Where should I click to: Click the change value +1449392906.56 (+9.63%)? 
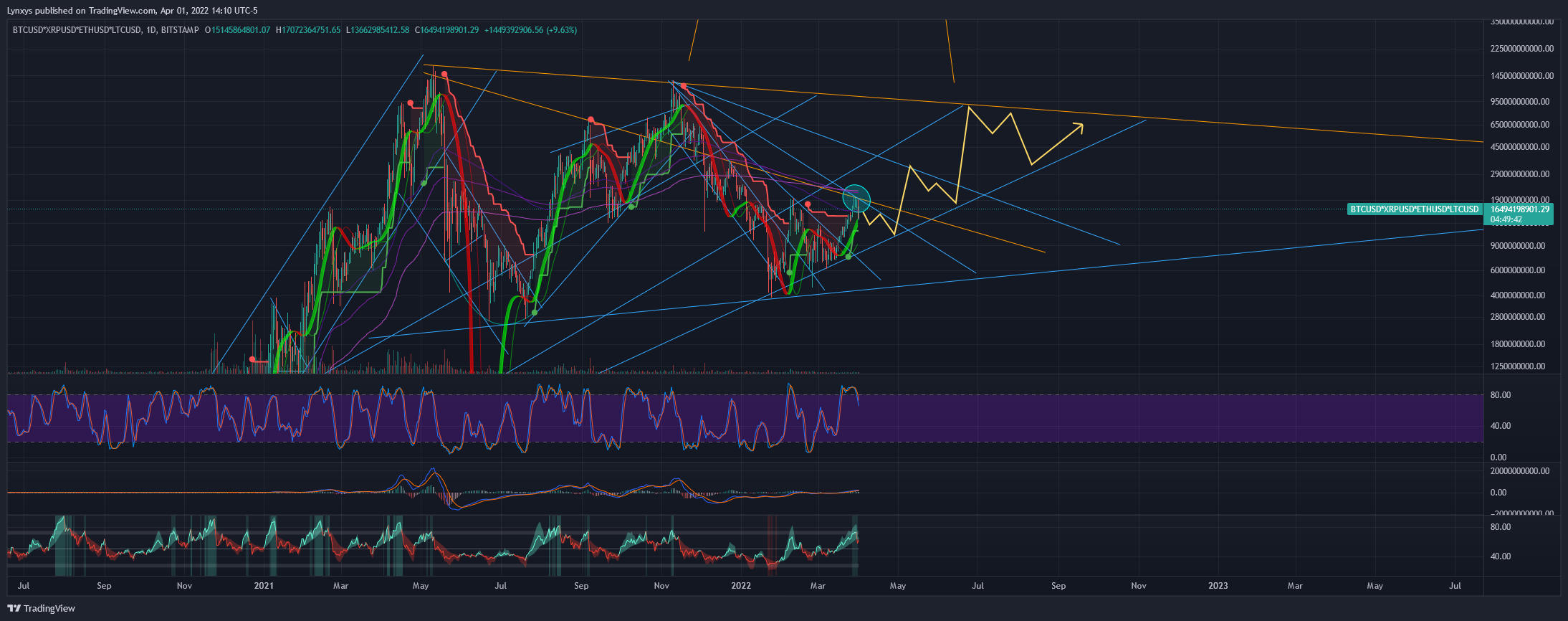(530, 30)
